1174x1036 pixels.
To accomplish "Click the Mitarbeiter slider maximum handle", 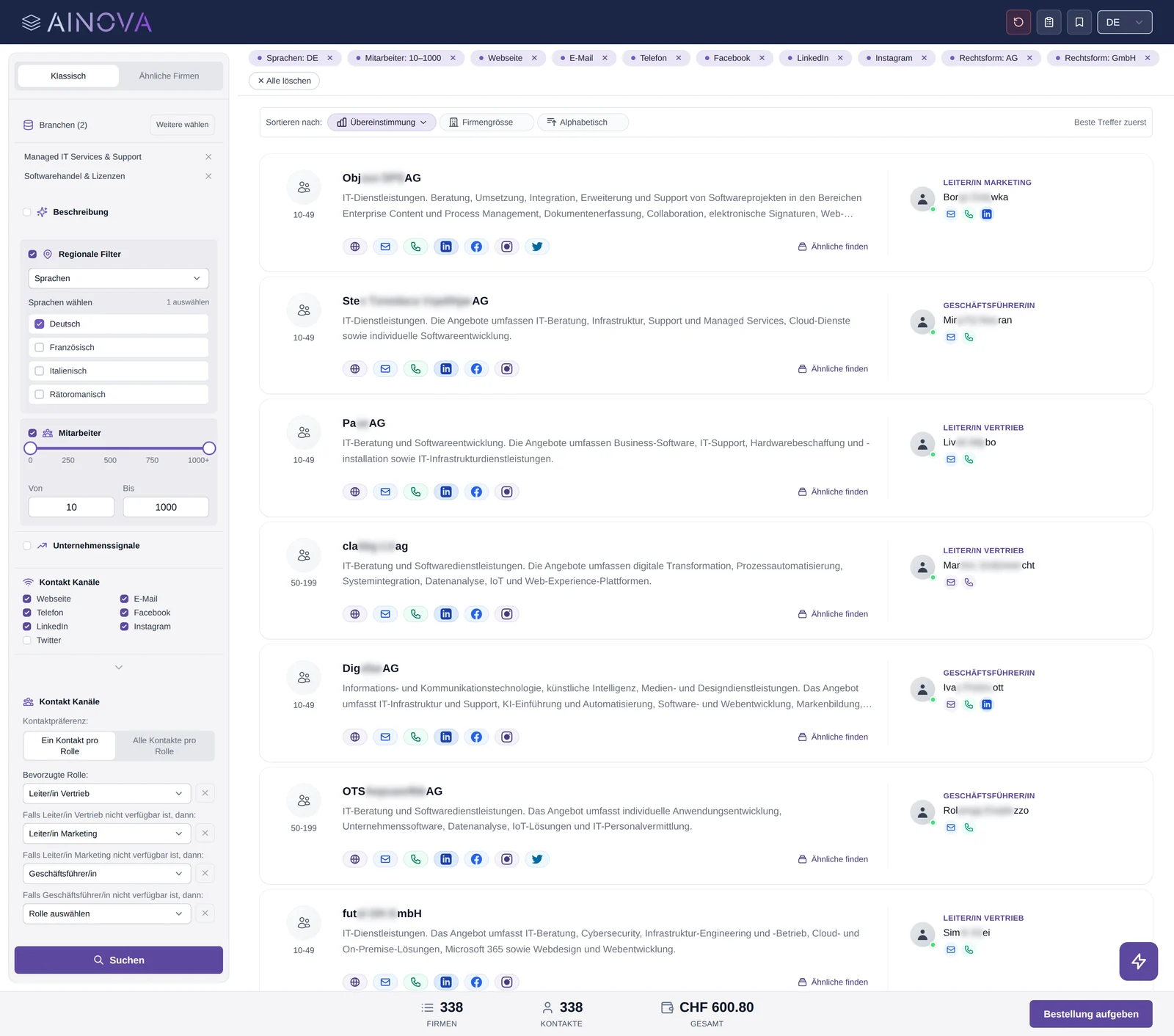I will 209,448.
